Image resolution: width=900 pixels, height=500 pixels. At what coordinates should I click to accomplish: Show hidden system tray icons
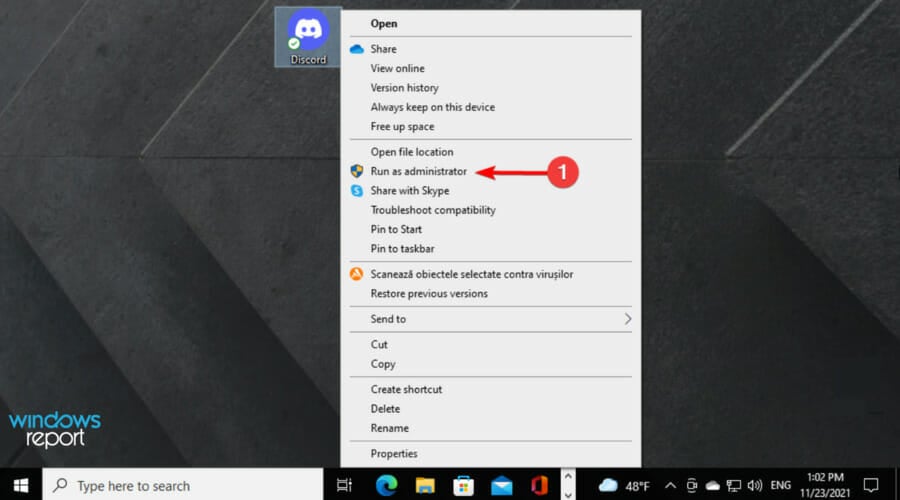670,486
